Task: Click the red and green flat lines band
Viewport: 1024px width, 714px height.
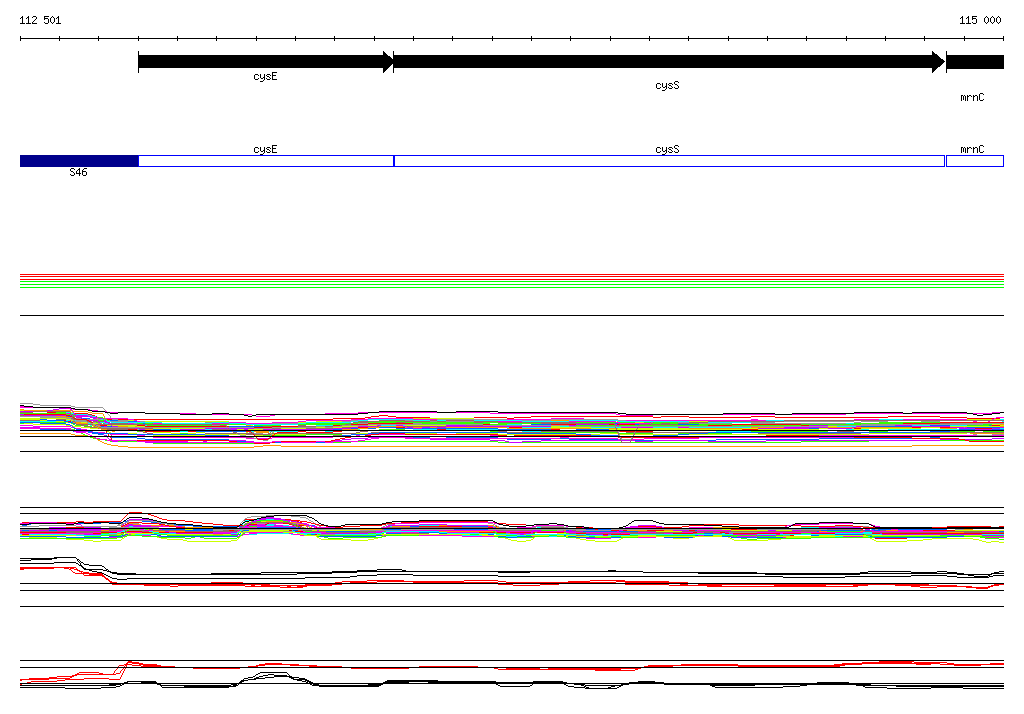Action: point(512,281)
